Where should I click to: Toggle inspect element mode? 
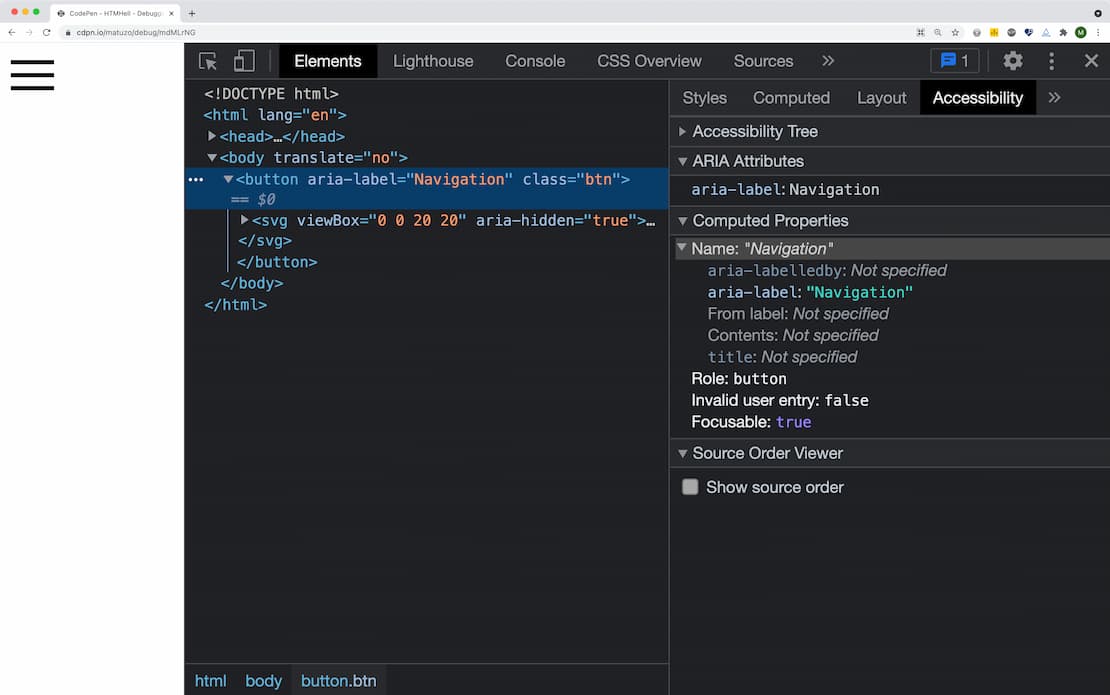pos(208,61)
